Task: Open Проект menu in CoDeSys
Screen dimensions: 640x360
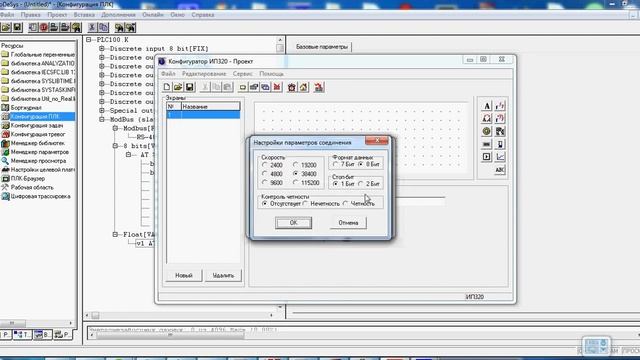Action: click(57, 15)
